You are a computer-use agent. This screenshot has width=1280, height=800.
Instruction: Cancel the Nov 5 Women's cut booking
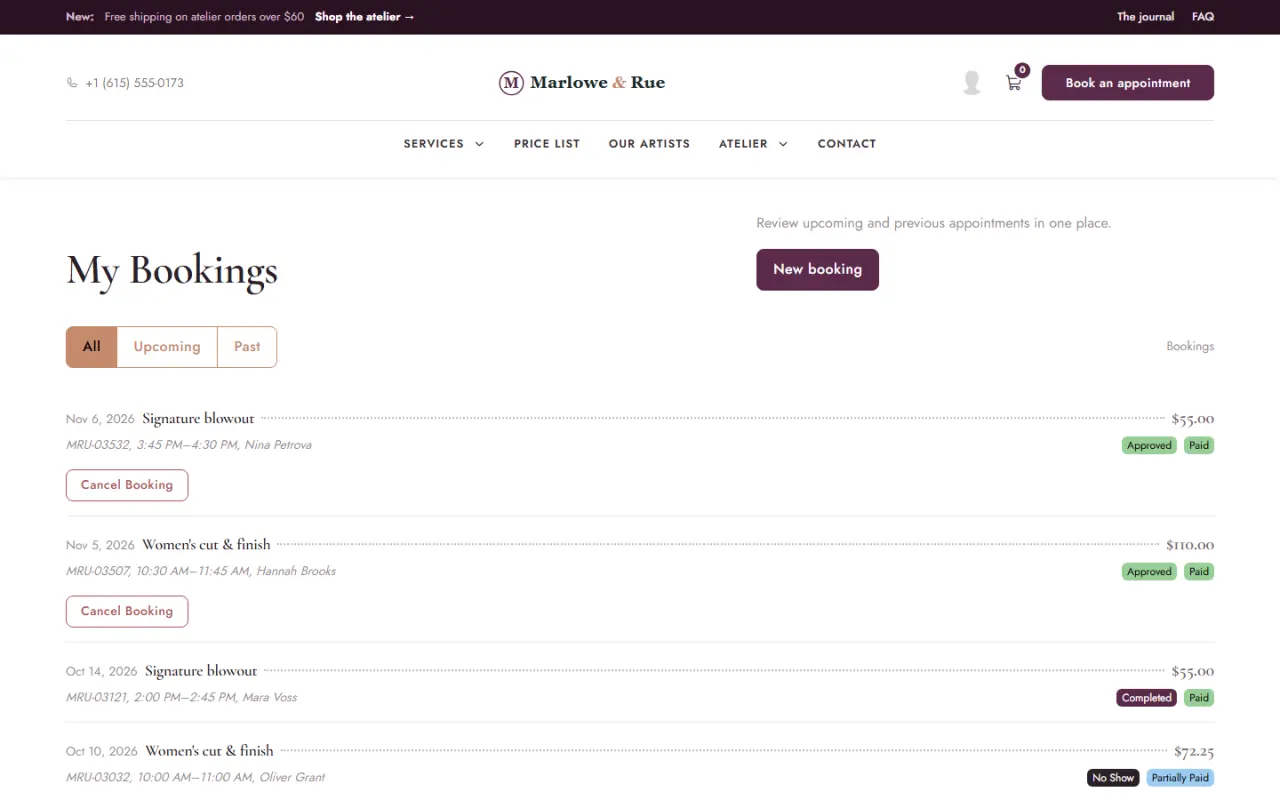point(127,611)
